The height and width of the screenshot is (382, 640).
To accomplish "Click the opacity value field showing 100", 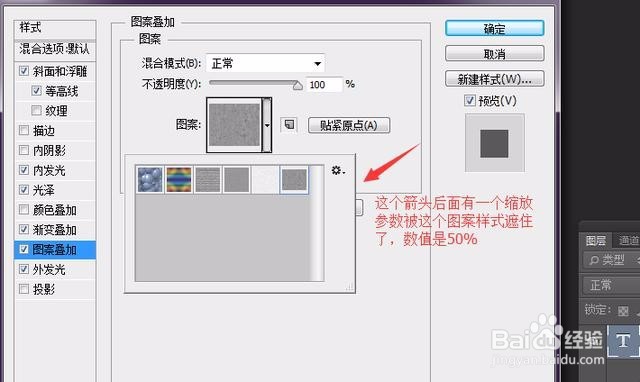I will [324, 84].
